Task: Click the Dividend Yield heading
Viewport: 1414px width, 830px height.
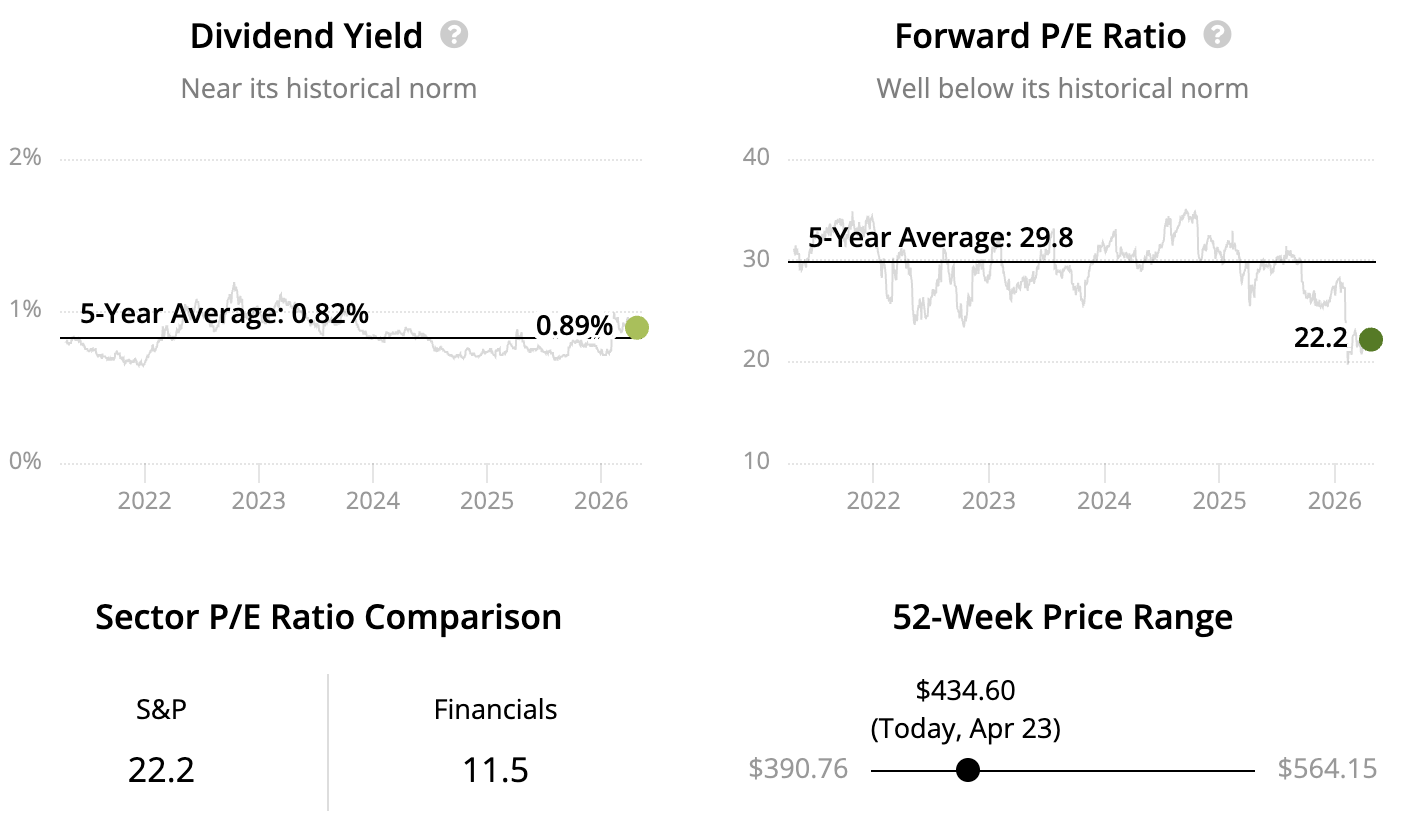Action: point(306,37)
